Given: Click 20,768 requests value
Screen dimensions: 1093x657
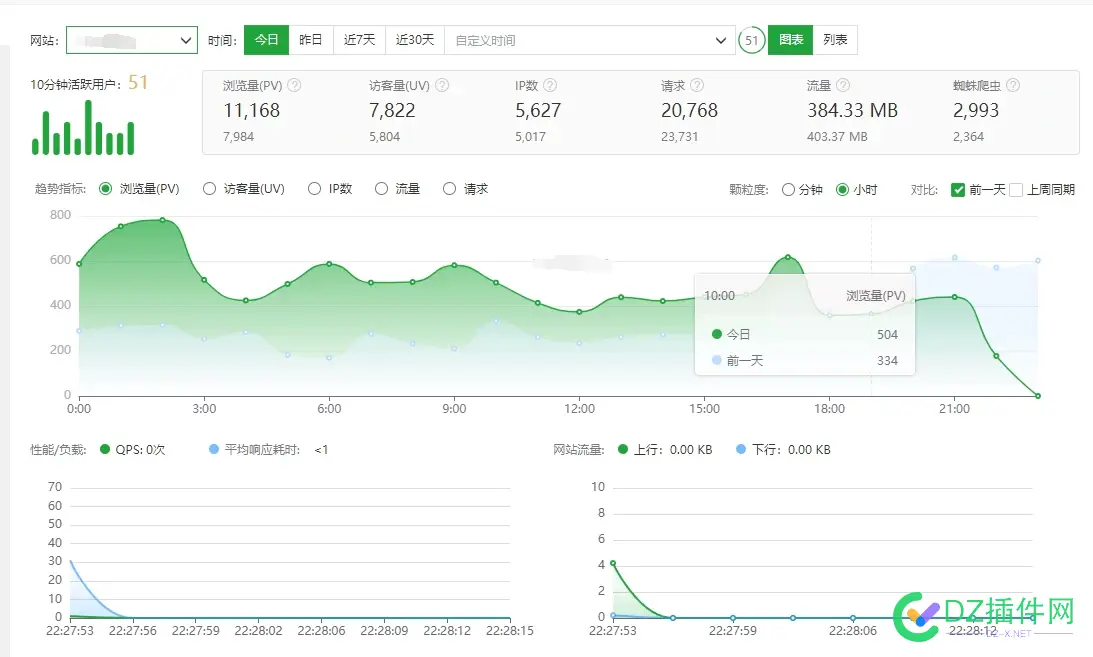Looking at the screenshot, I should tap(689, 111).
